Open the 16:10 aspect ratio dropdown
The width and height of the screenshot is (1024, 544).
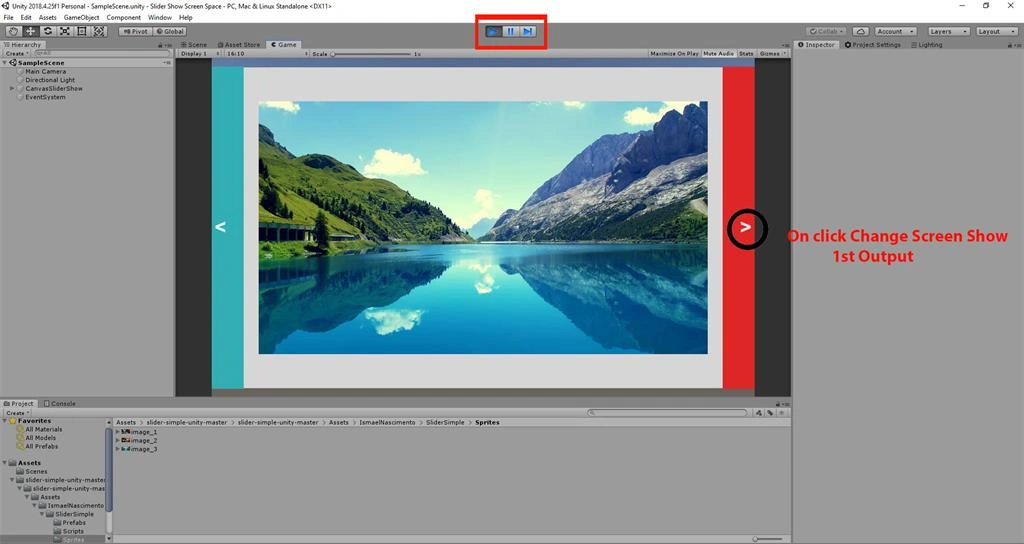266,54
